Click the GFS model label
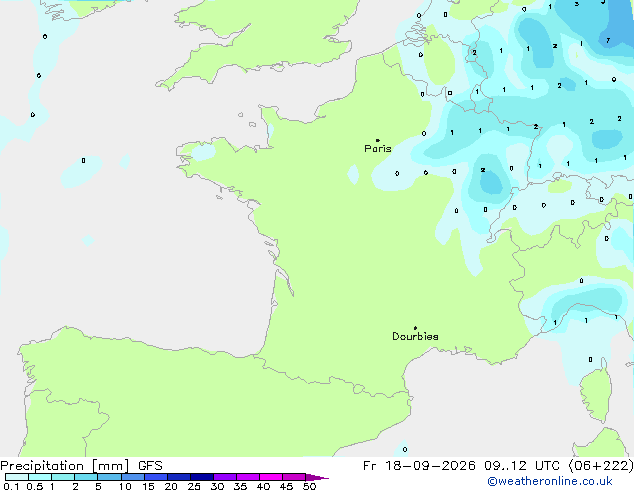This screenshot has width=634, height=490. 150,466
